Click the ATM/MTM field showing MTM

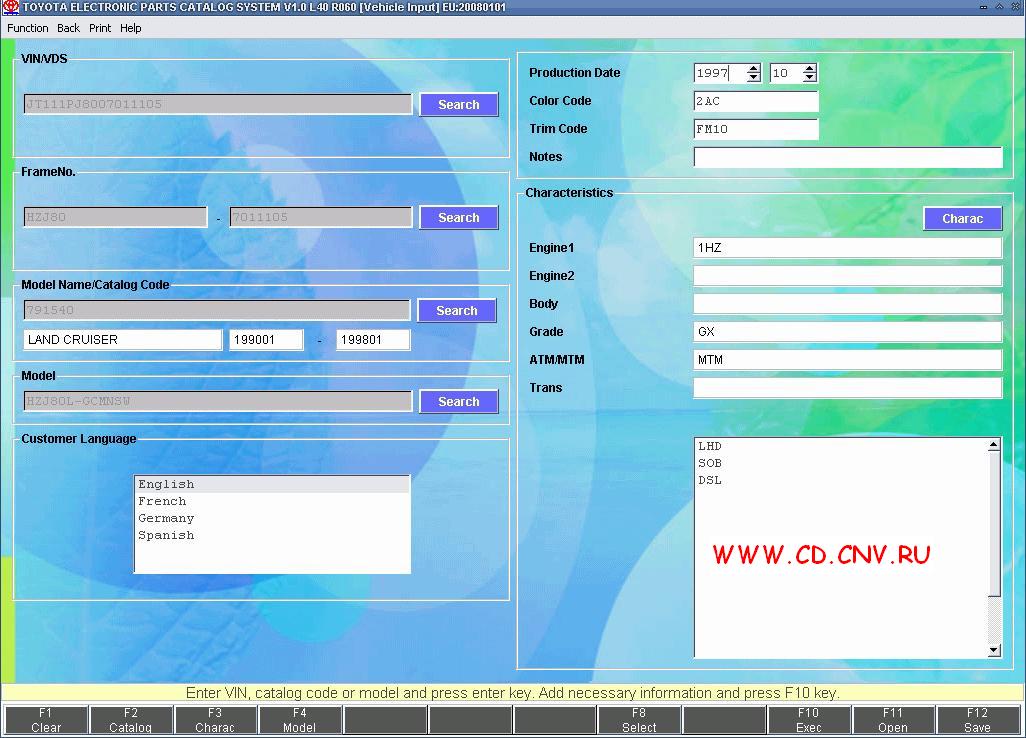point(848,360)
